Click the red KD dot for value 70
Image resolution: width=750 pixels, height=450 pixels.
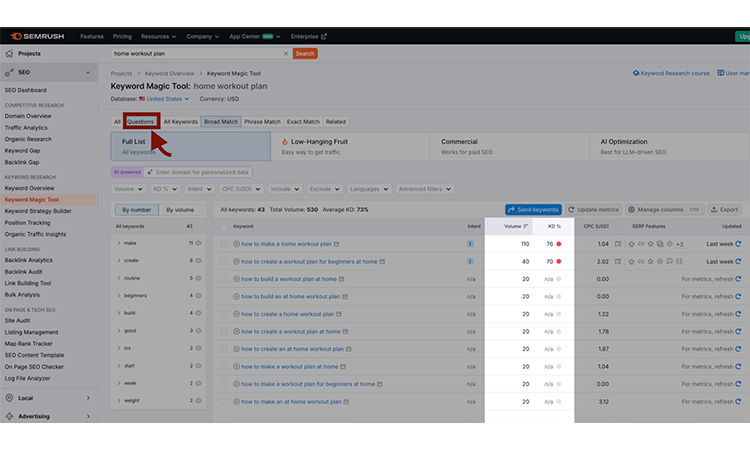(559, 262)
